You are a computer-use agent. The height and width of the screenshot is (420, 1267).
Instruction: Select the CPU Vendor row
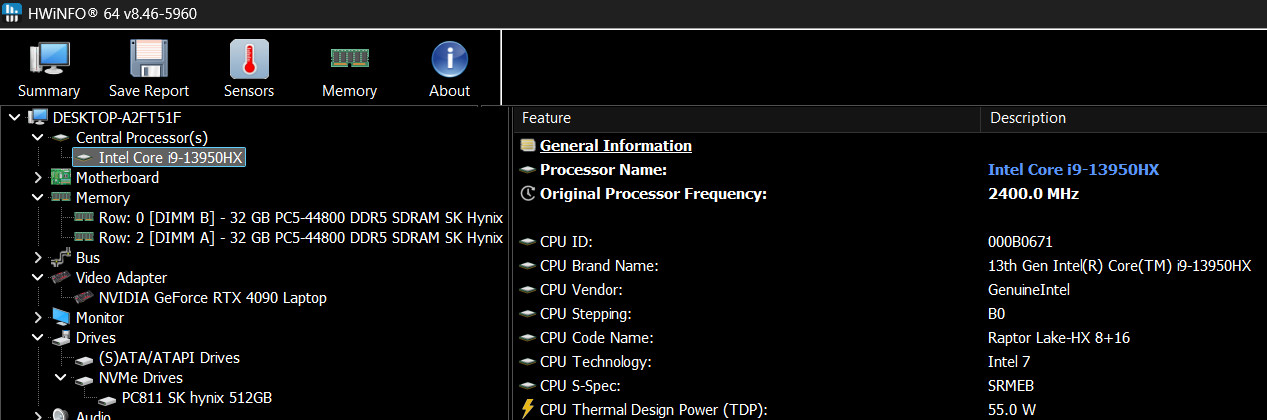click(890, 290)
